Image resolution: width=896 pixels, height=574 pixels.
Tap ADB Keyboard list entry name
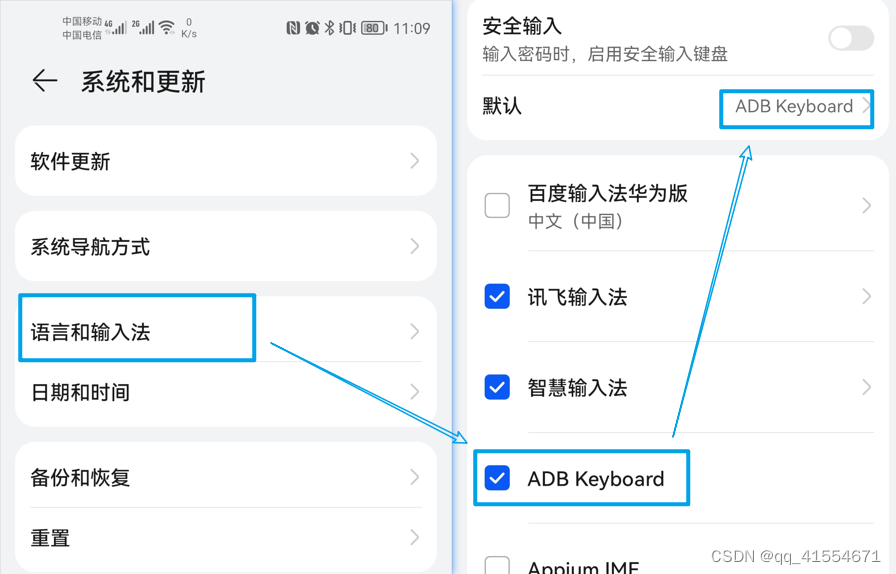coord(596,479)
